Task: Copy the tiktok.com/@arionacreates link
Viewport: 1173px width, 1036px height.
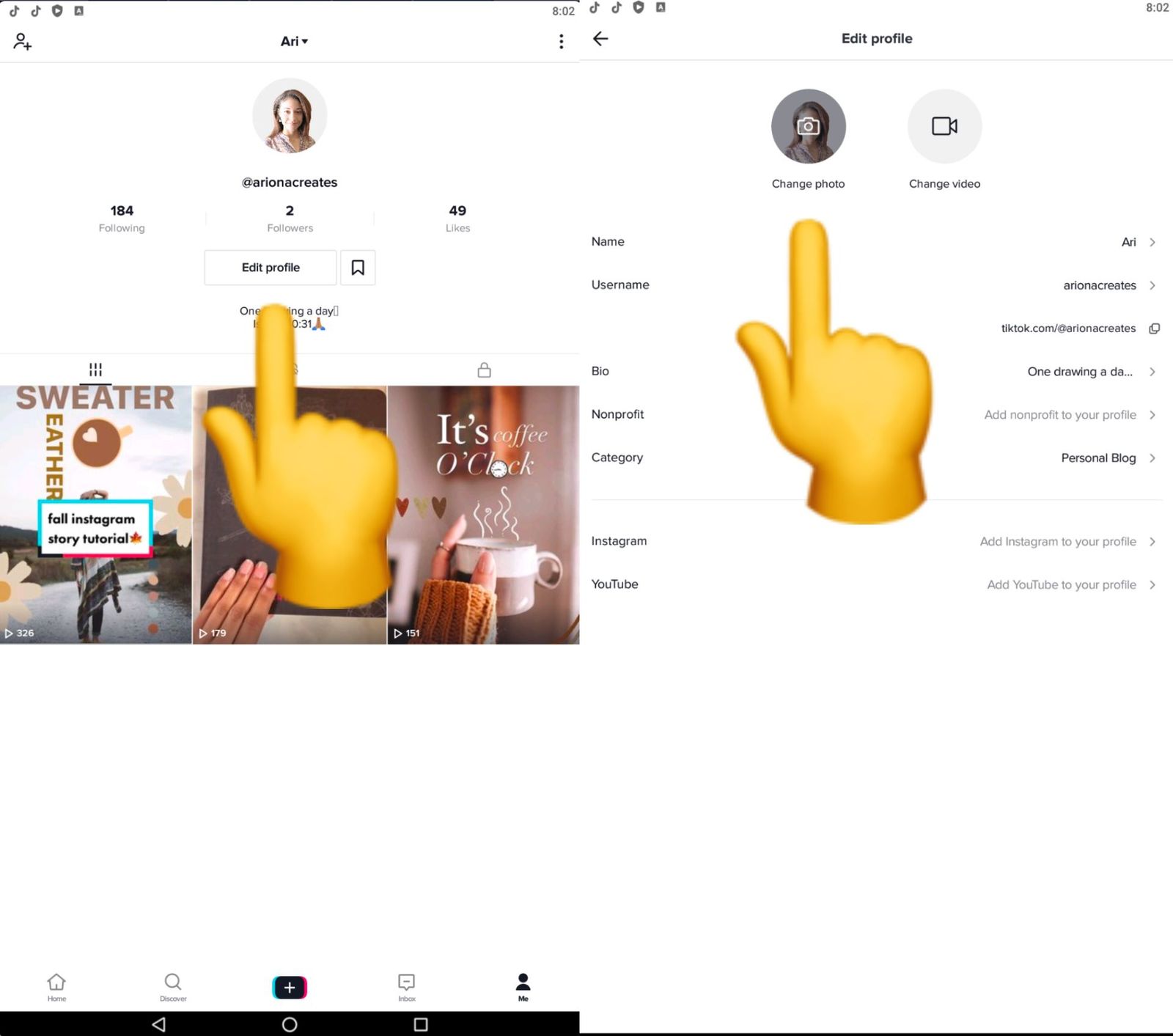Action: click(x=1154, y=328)
